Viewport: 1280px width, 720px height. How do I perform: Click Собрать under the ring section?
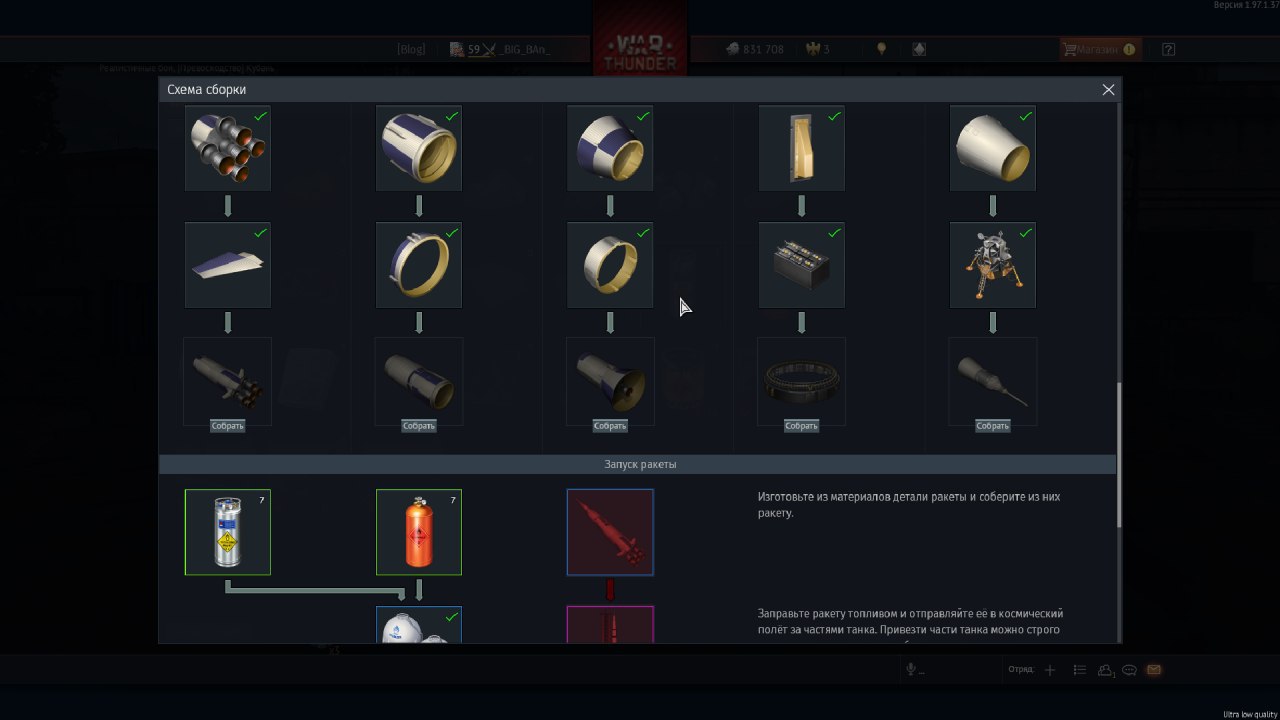coord(801,426)
